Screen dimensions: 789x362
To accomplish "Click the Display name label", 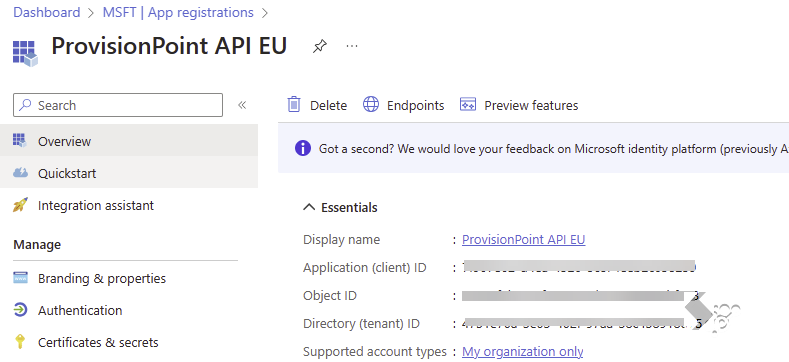I will [342, 240].
